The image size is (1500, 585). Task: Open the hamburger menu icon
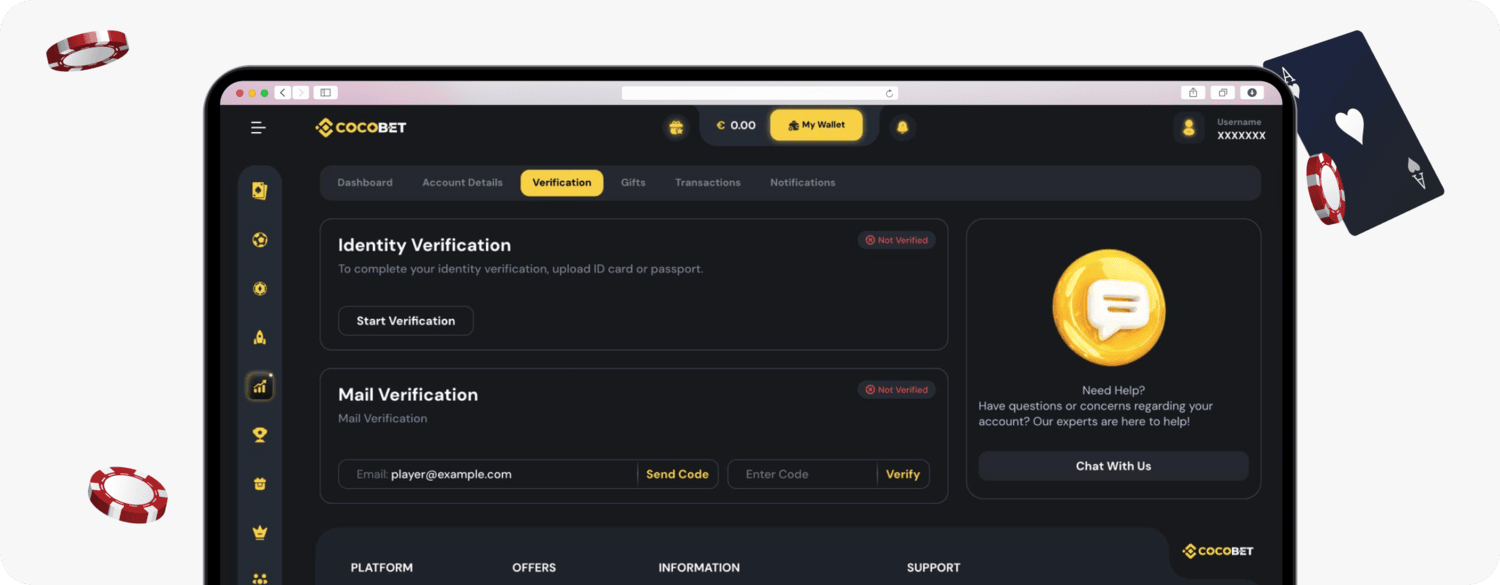(x=258, y=127)
